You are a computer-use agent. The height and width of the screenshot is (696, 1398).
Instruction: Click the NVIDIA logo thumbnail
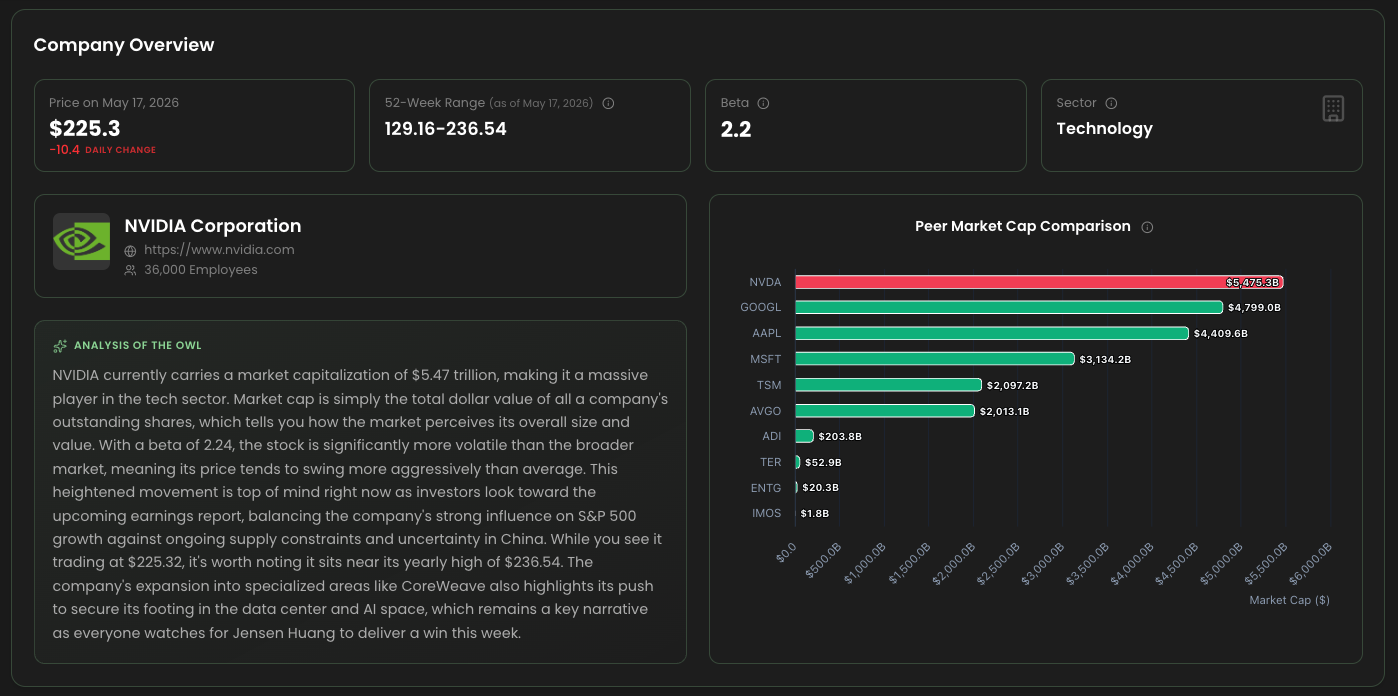pos(81,241)
